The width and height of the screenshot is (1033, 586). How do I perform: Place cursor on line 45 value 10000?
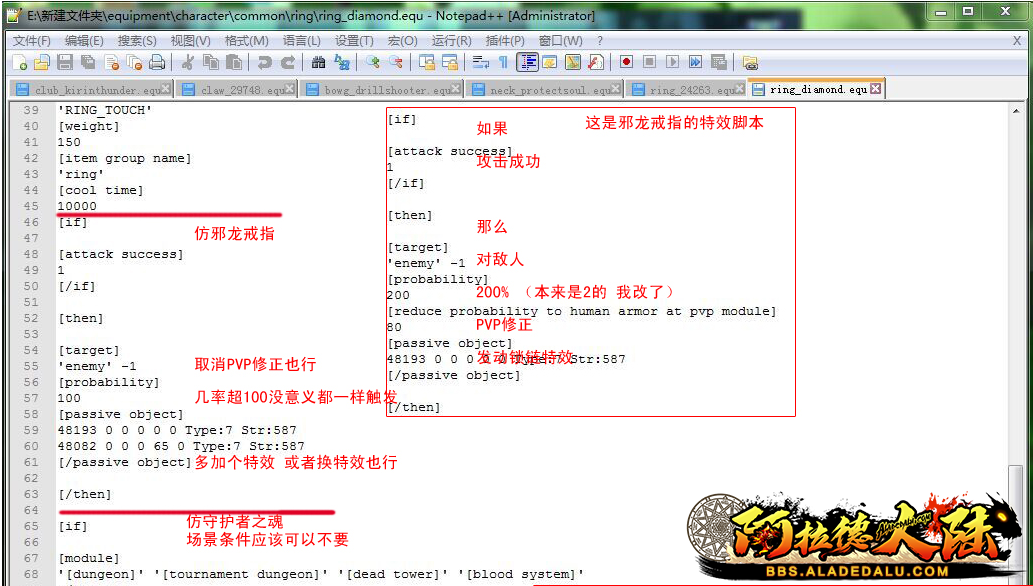pyautogui.click(x=77, y=206)
